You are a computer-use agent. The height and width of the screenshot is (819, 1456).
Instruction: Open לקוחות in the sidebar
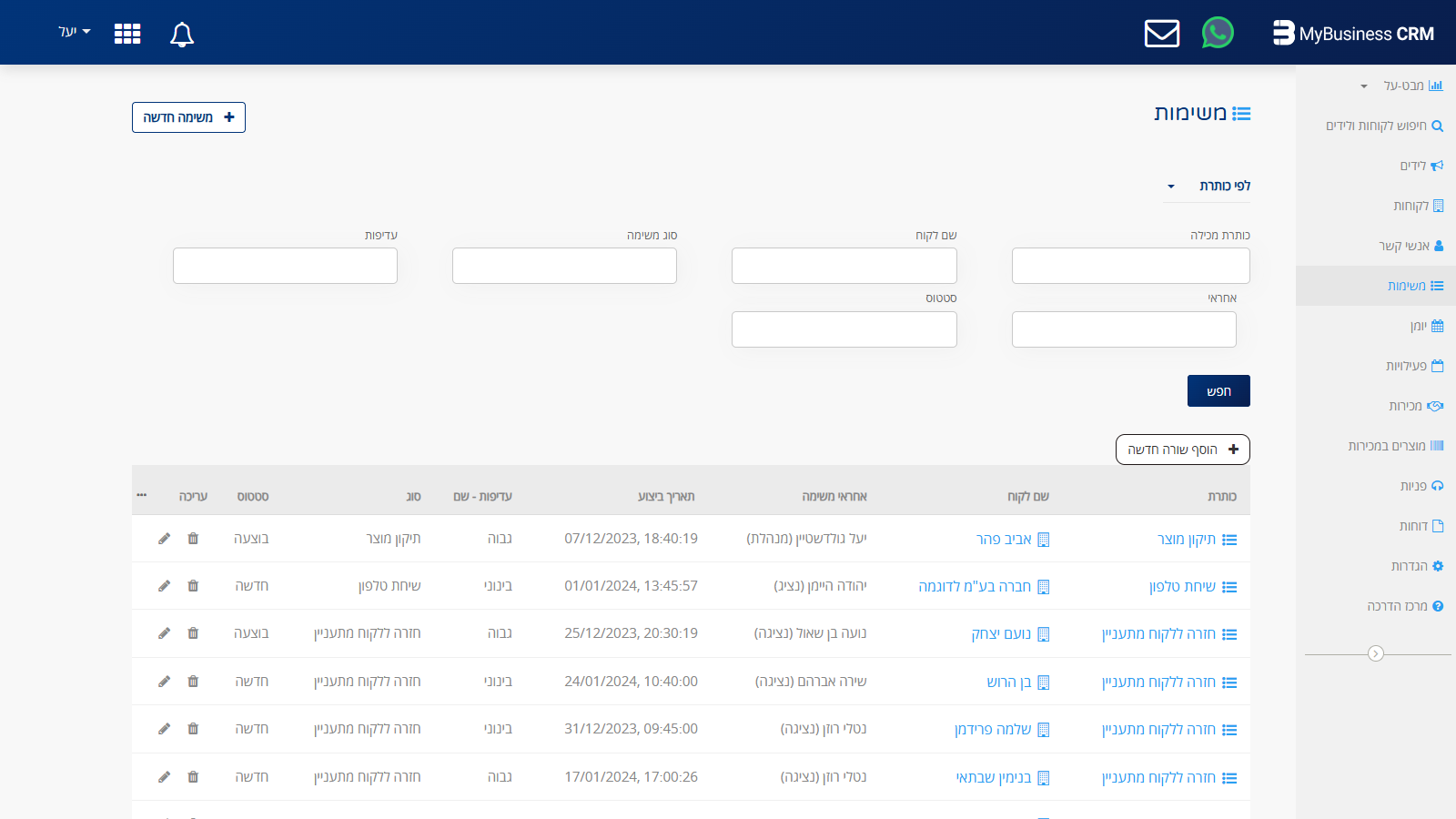point(1417,206)
